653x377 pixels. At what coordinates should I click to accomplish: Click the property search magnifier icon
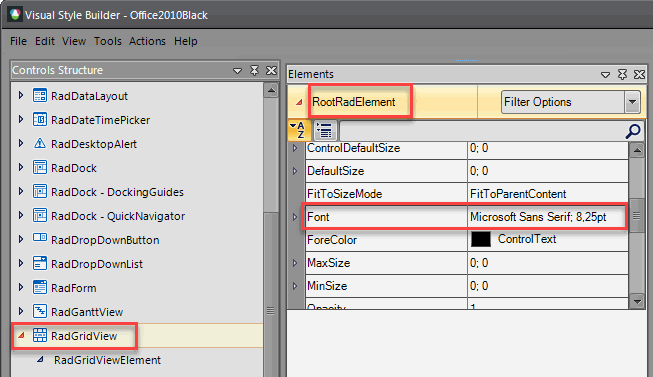pos(633,131)
